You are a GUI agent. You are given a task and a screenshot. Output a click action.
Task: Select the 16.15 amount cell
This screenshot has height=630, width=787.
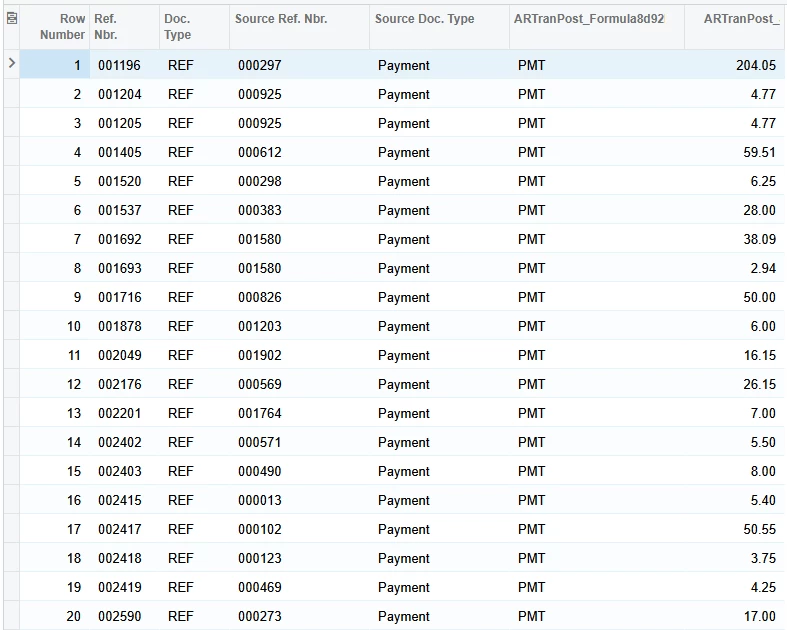pyautogui.click(x=735, y=355)
